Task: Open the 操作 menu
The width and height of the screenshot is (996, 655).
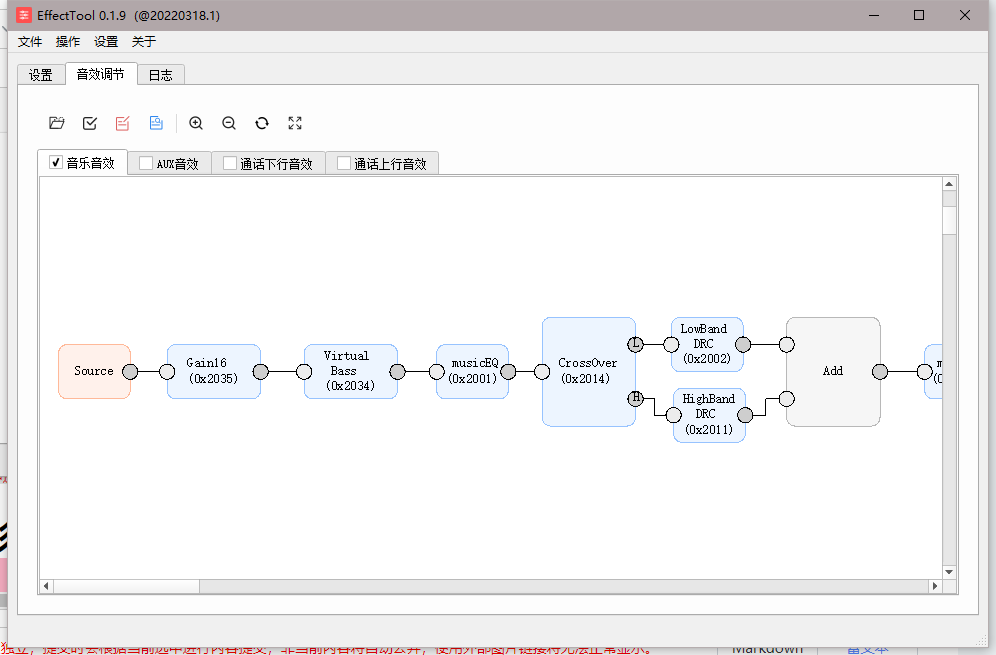Action: (68, 42)
